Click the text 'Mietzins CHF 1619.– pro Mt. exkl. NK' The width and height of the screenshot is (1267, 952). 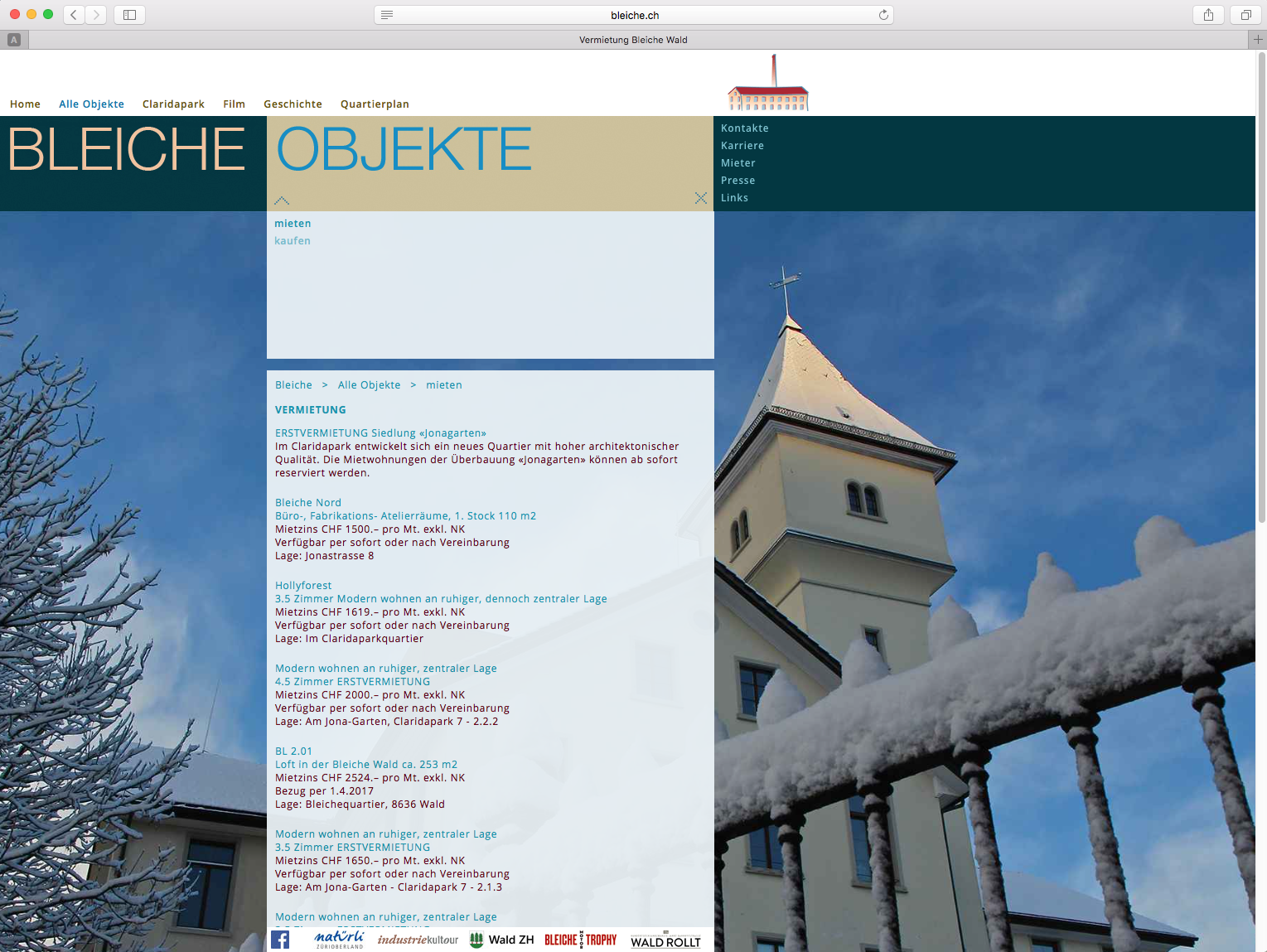[370, 612]
